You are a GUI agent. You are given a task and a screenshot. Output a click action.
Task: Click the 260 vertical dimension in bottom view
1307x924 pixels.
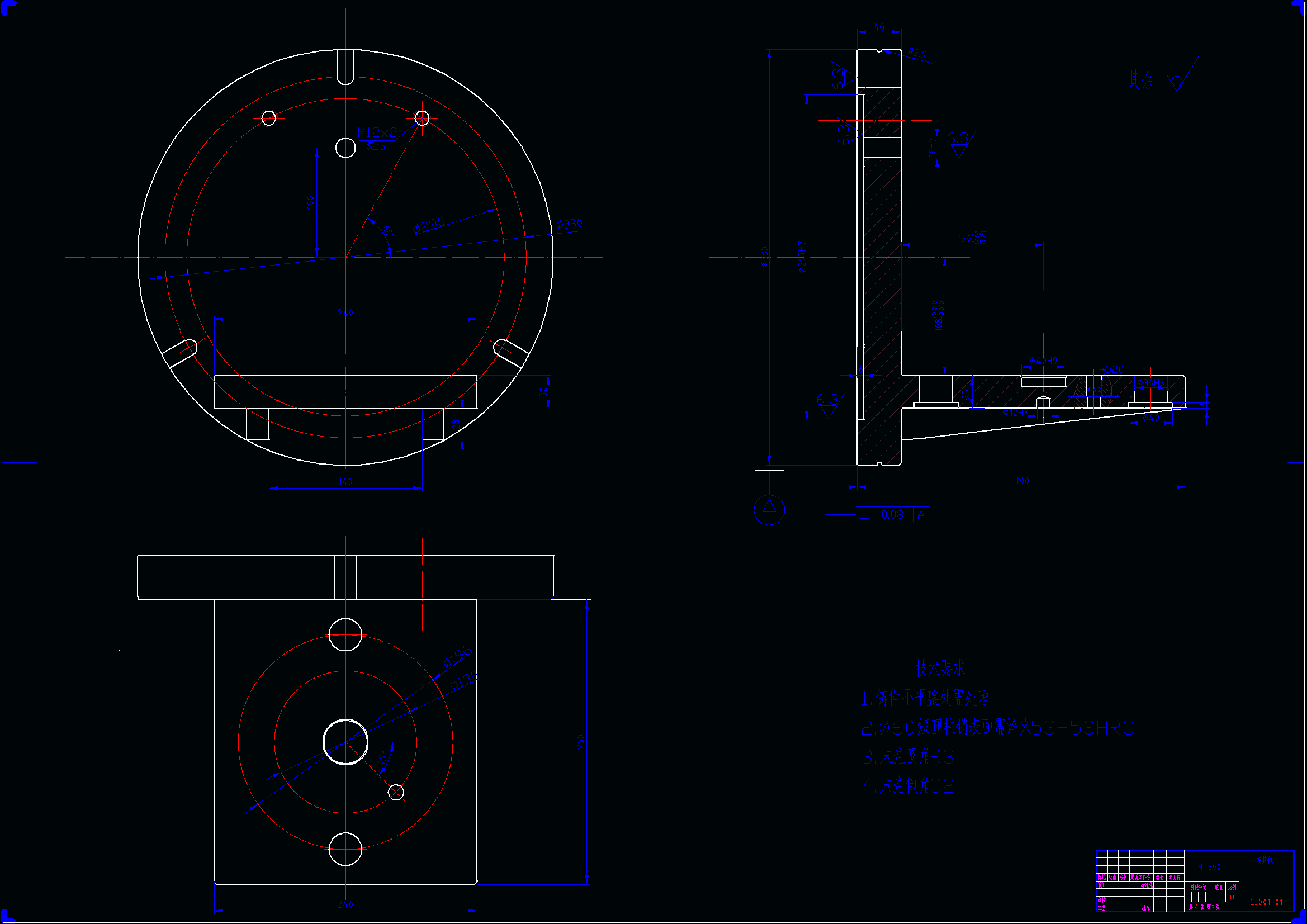click(x=581, y=741)
